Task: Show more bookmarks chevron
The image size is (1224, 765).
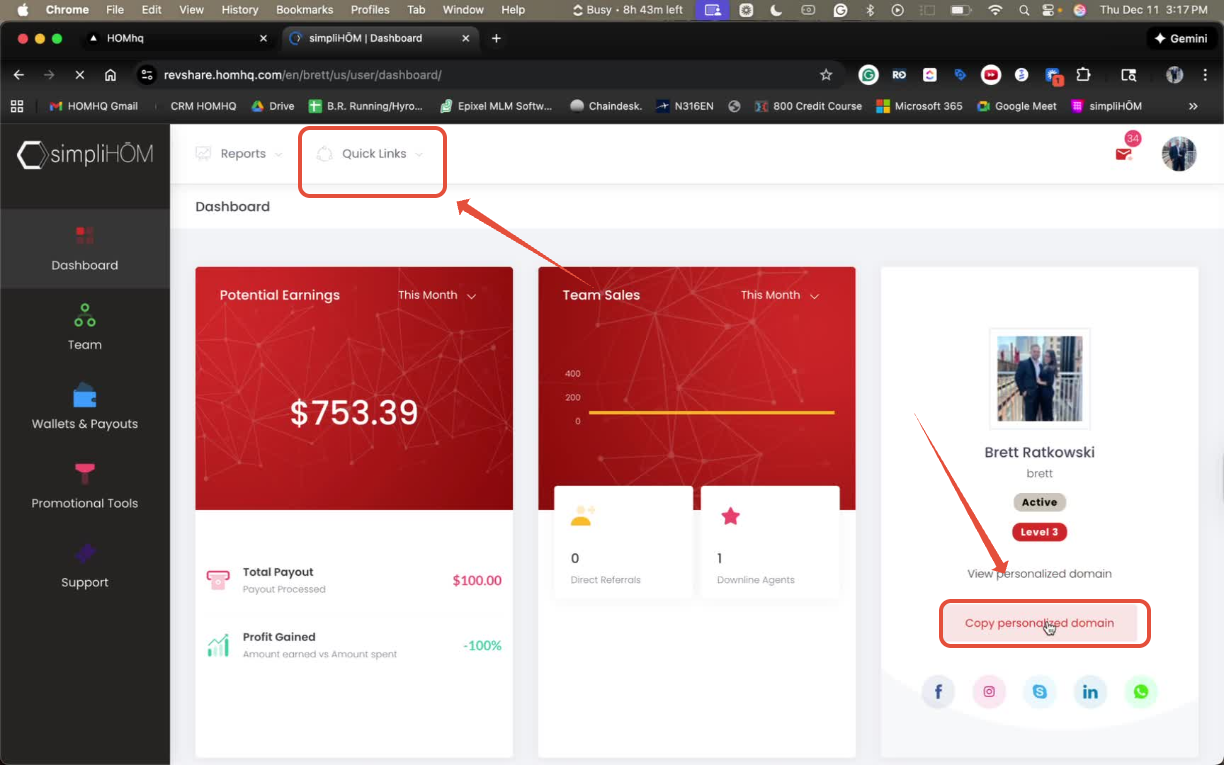Action: tap(1193, 106)
